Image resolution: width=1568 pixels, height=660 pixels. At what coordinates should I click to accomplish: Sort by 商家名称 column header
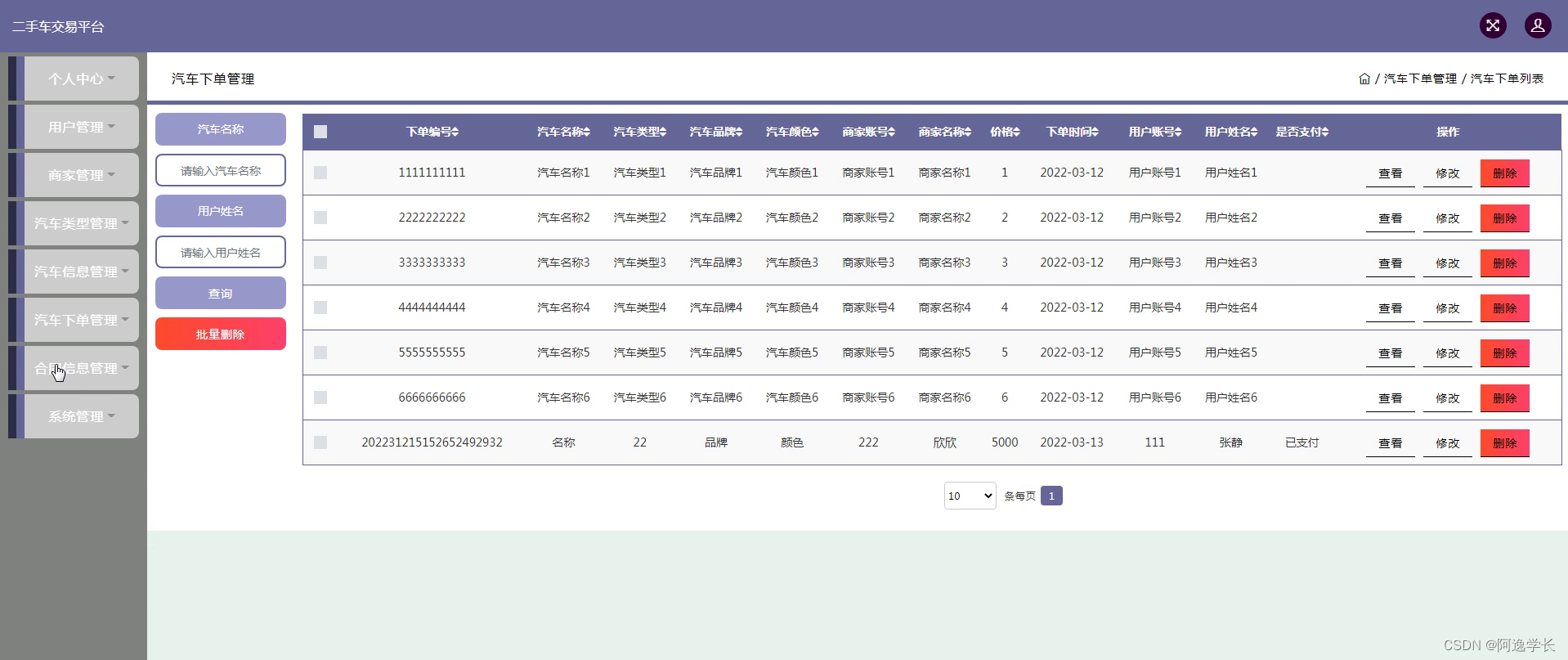click(945, 132)
